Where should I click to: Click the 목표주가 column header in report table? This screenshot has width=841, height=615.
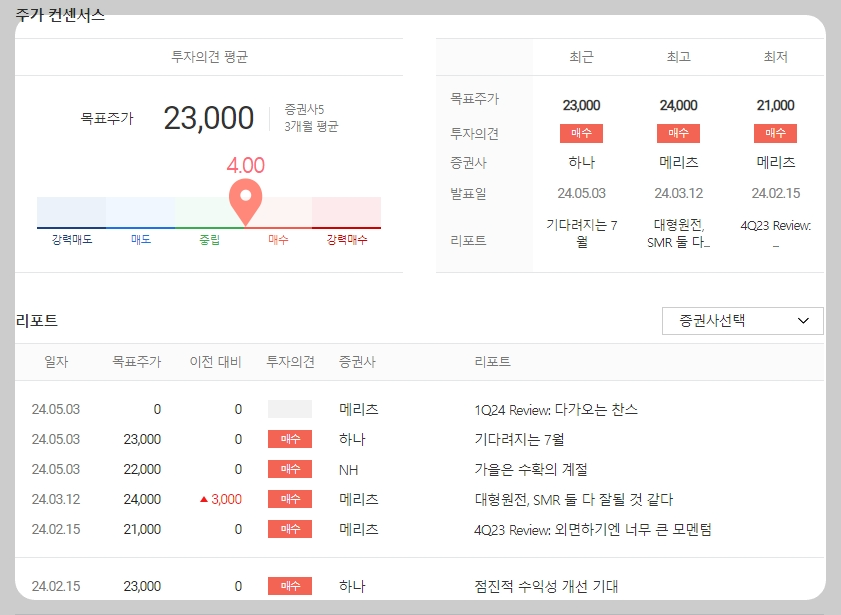coord(136,362)
